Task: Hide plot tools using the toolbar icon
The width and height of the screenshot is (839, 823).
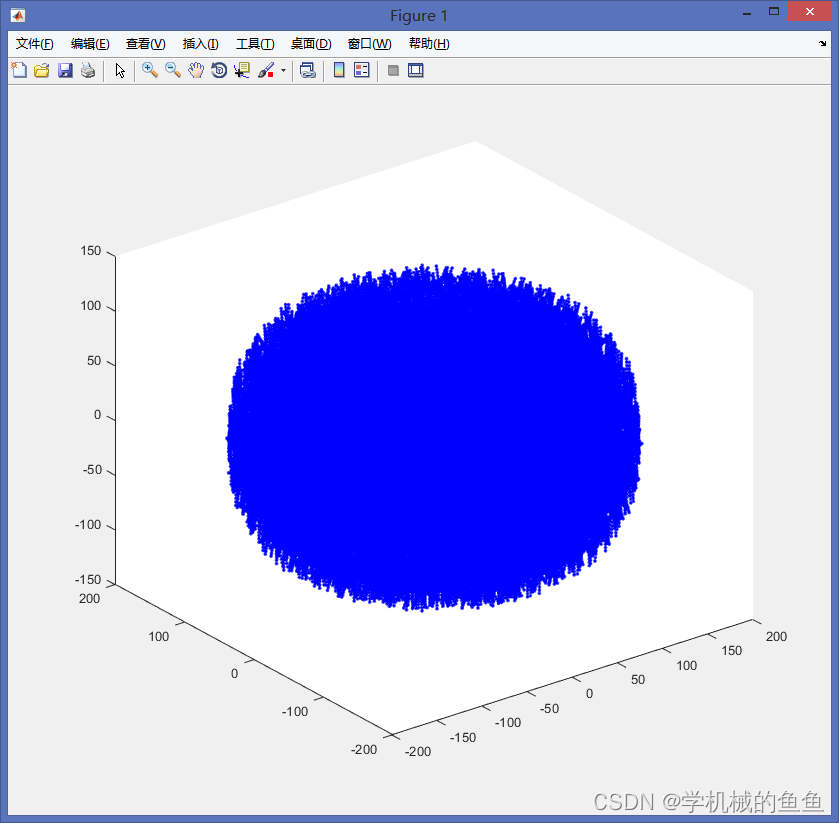Action: point(393,70)
